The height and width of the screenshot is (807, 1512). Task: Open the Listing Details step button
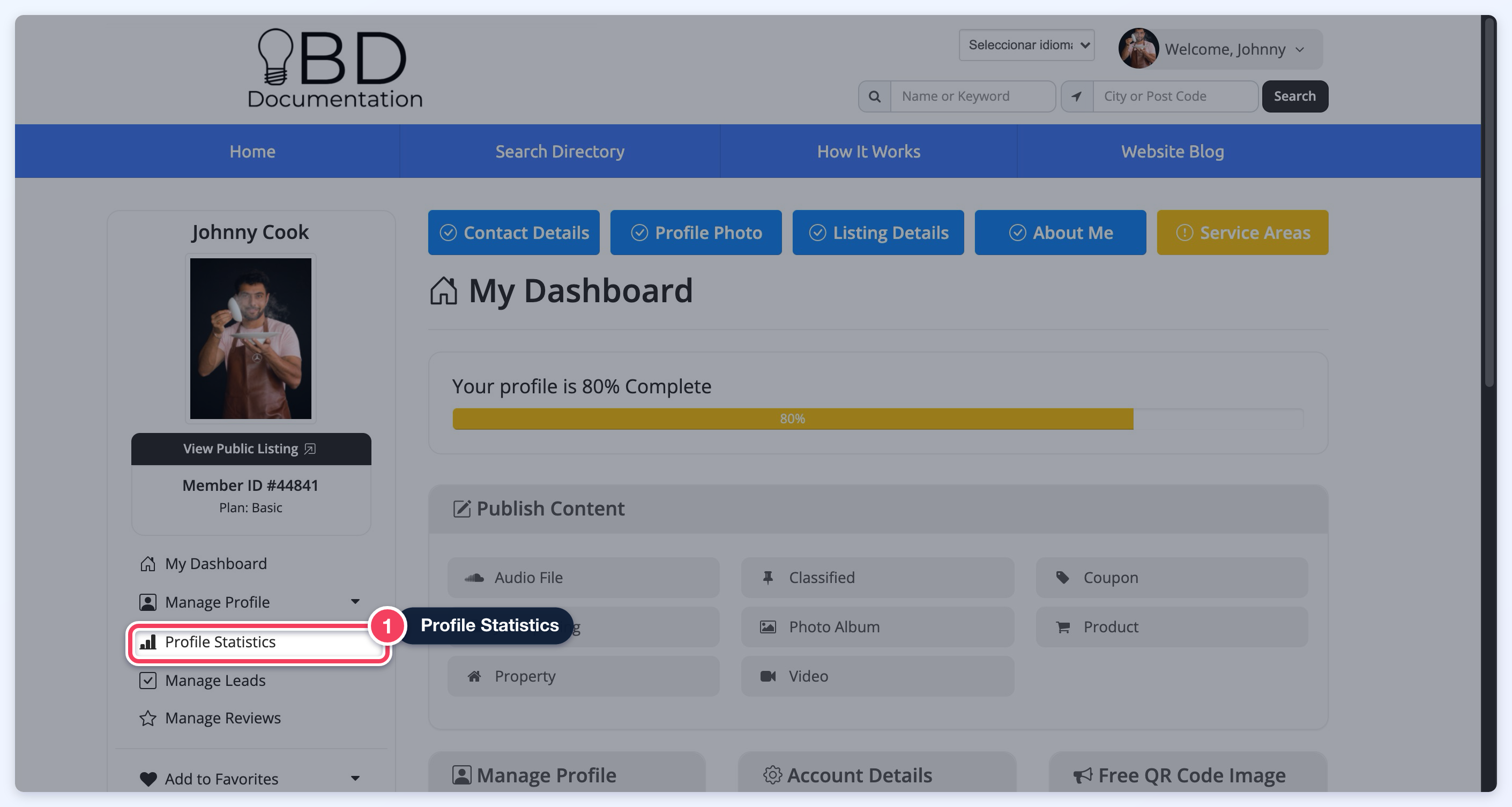pyautogui.click(x=878, y=233)
